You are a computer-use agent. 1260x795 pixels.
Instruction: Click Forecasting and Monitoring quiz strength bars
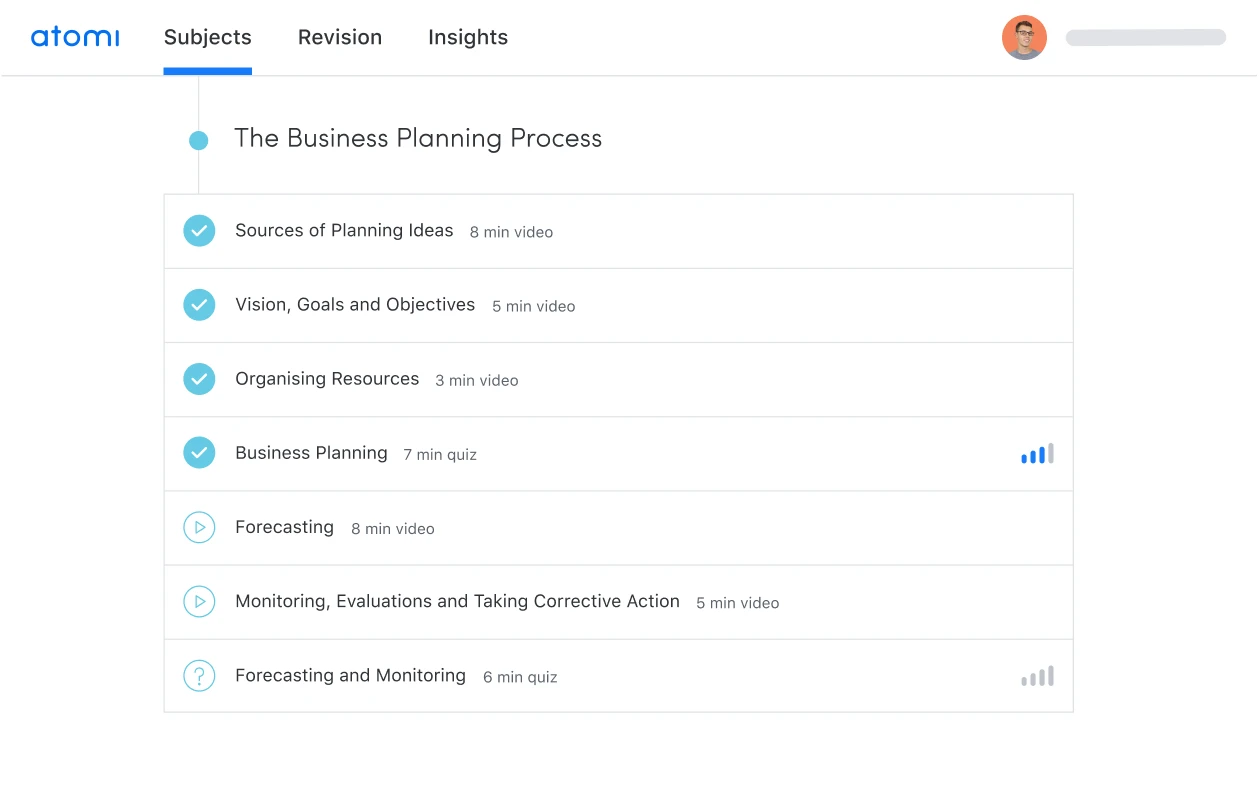coord(1037,677)
